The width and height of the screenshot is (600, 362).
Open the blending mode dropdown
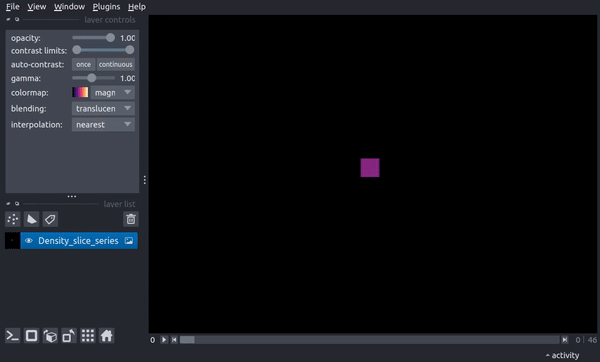point(103,109)
